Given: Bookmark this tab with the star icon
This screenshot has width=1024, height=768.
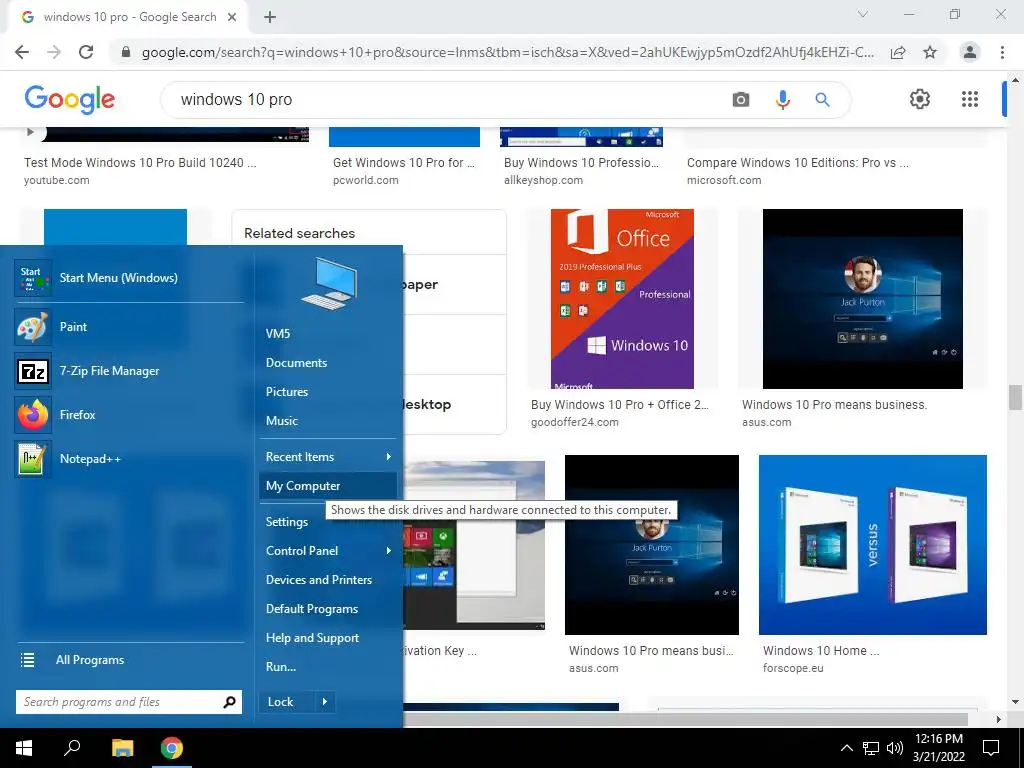Looking at the screenshot, I should click(x=930, y=52).
